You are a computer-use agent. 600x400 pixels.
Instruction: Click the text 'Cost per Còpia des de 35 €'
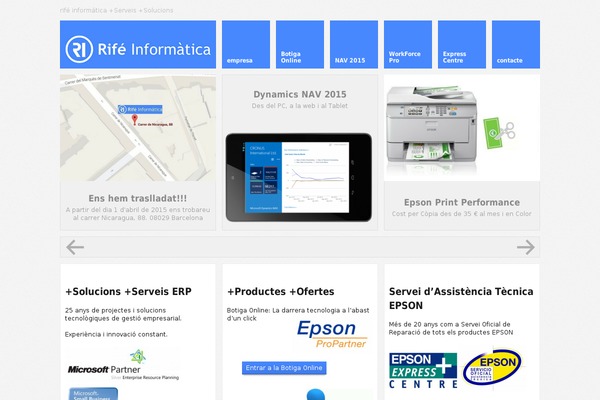pos(437,214)
